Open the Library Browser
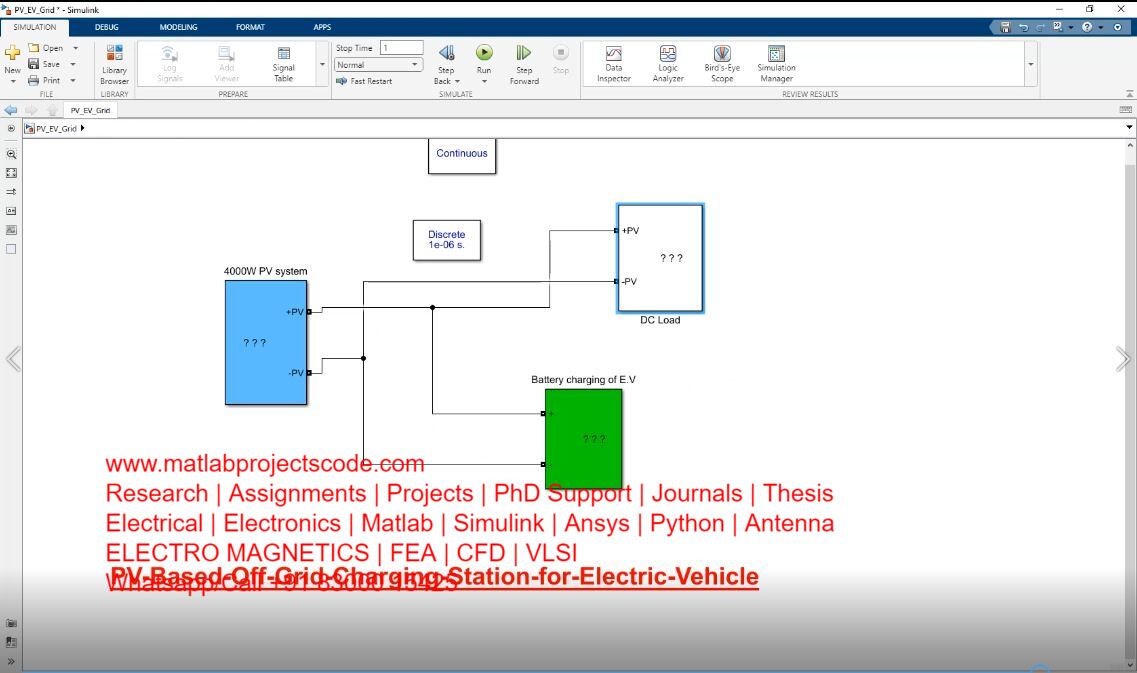 (x=114, y=64)
